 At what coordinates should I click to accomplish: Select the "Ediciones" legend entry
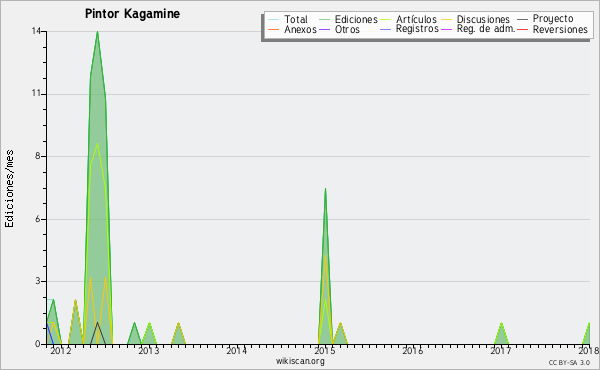(348, 19)
